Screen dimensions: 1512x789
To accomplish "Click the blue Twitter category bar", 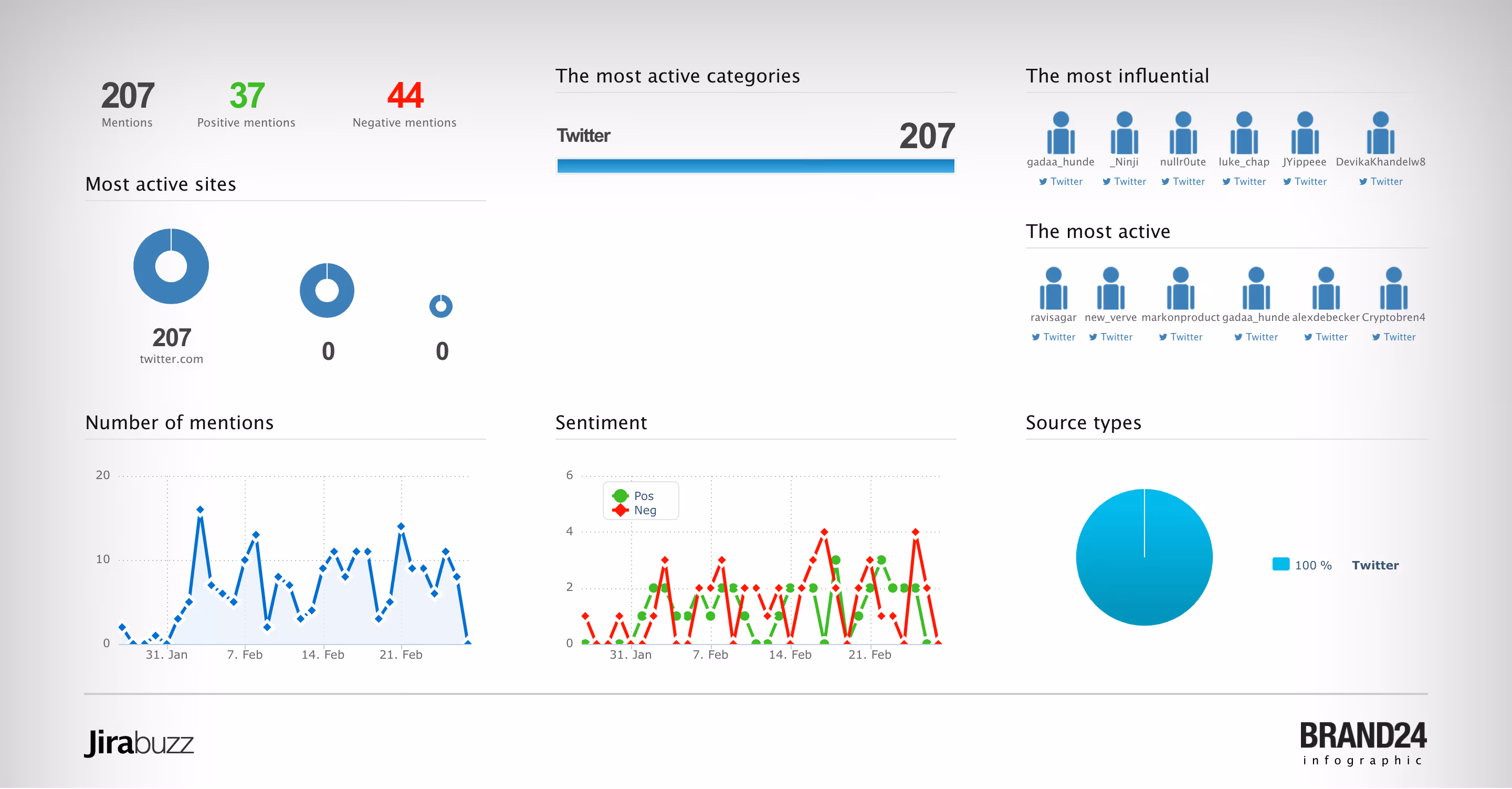I will coord(755,167).
